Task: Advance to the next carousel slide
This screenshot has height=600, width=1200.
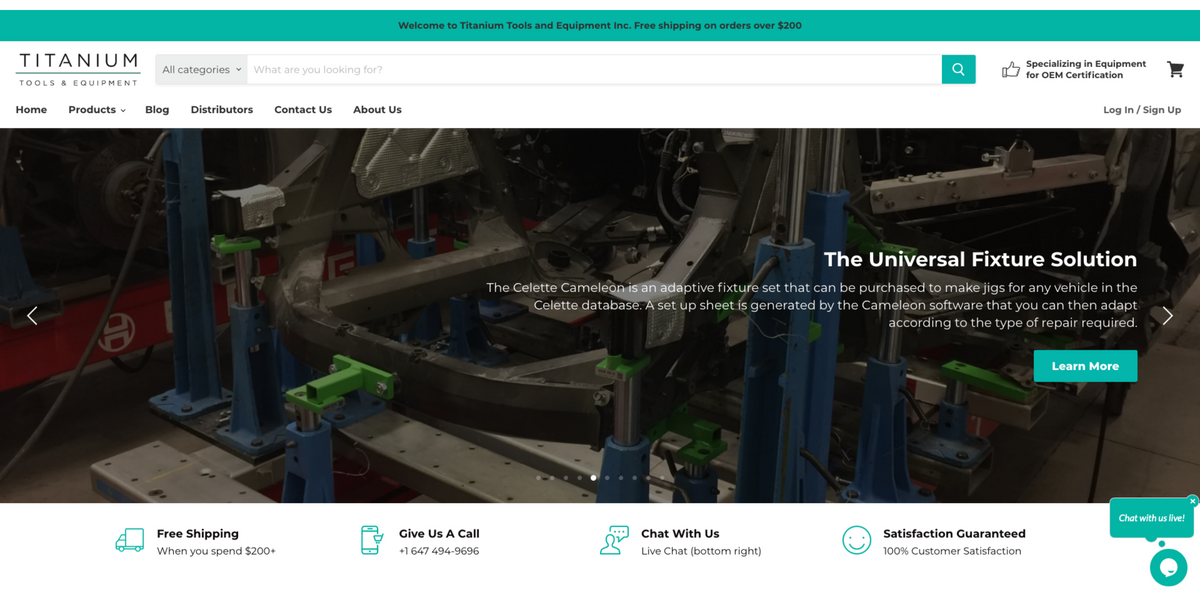Action: click(1167, 315)
